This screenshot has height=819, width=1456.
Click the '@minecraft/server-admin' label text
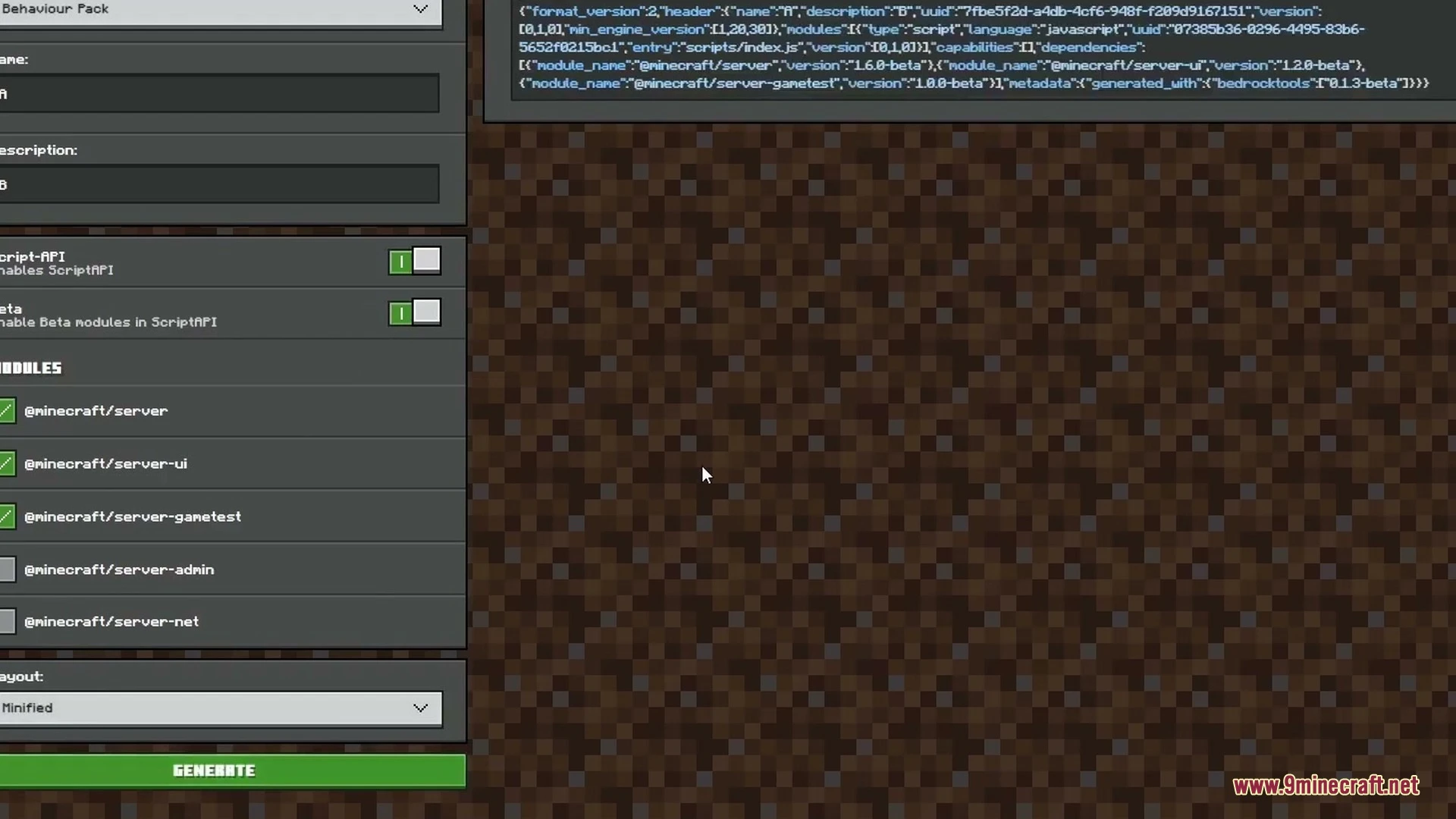tap(119, 570)
